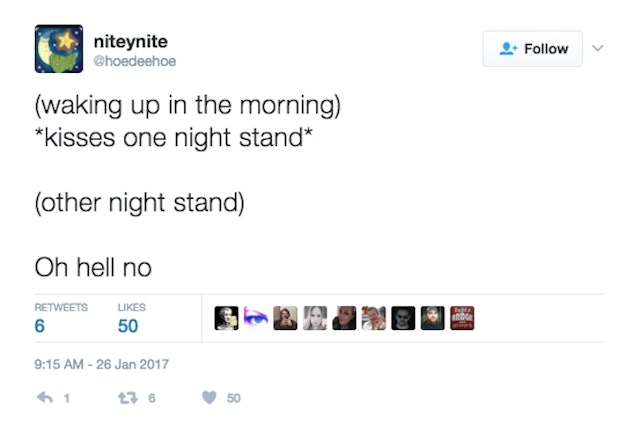View the 50 Likes count
640x432 pixels.
pyautogui.click(x=128, y=326)
